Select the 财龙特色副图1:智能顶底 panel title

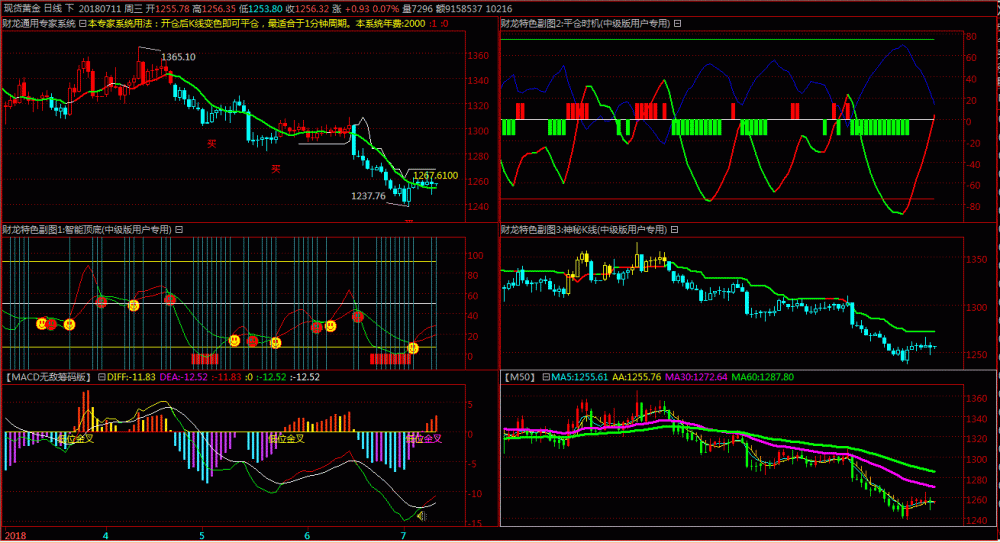87,230
